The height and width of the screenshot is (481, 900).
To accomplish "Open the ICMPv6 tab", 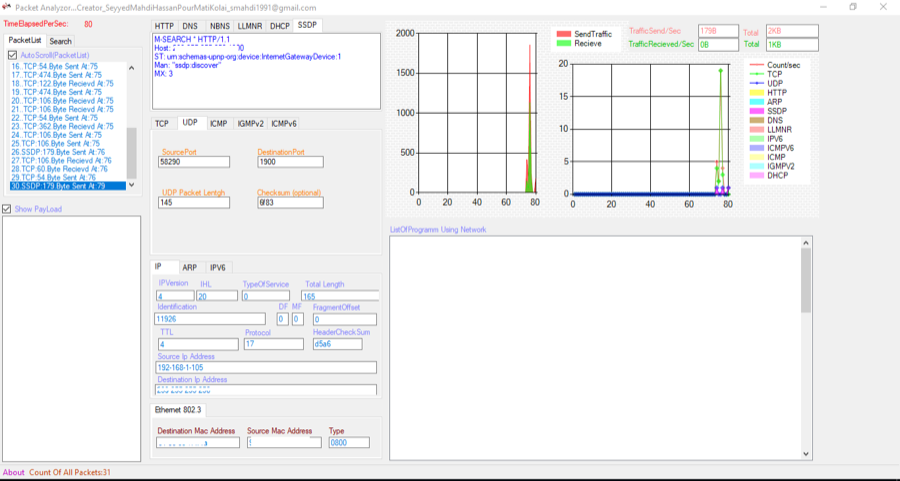I will coord(284,124).
